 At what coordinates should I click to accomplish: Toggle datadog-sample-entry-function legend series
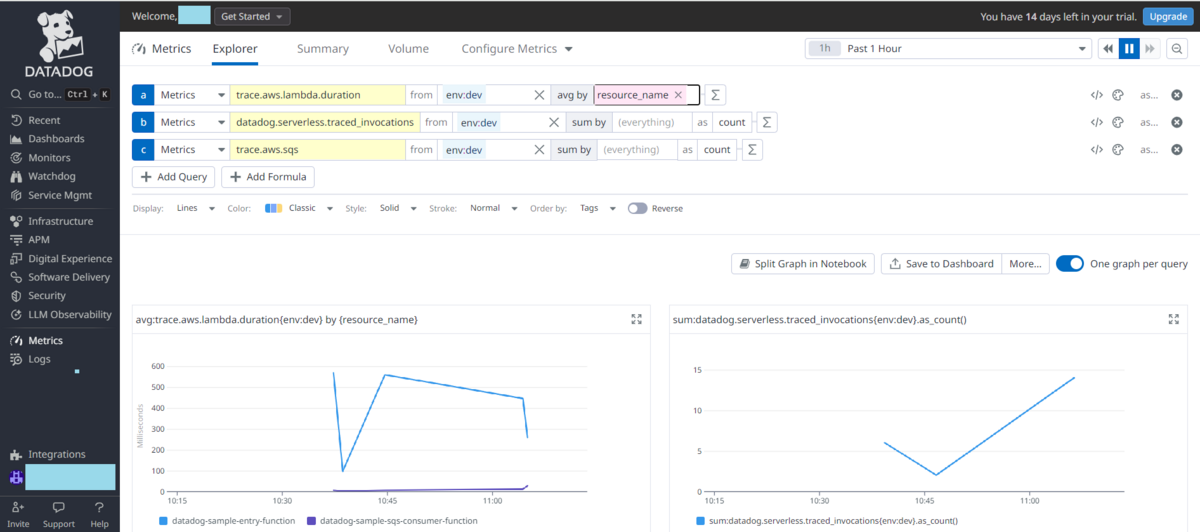click(229, 520)
